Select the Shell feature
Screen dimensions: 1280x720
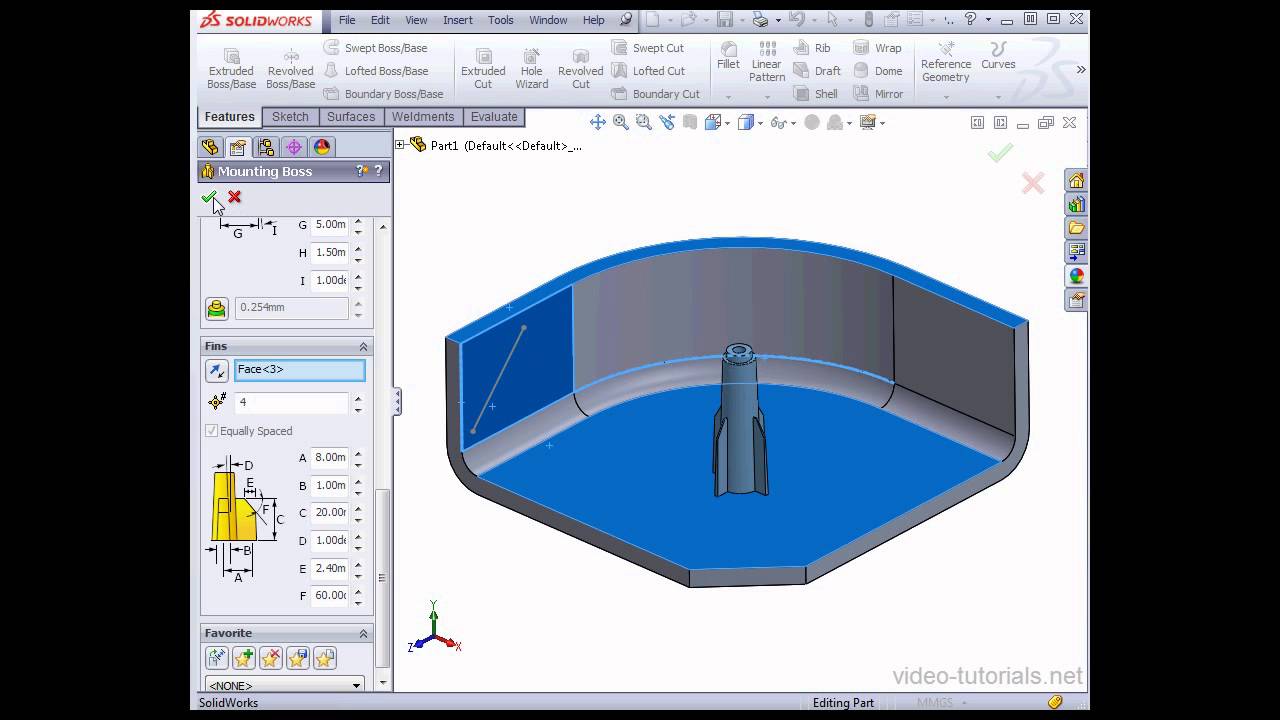point(816,94)
